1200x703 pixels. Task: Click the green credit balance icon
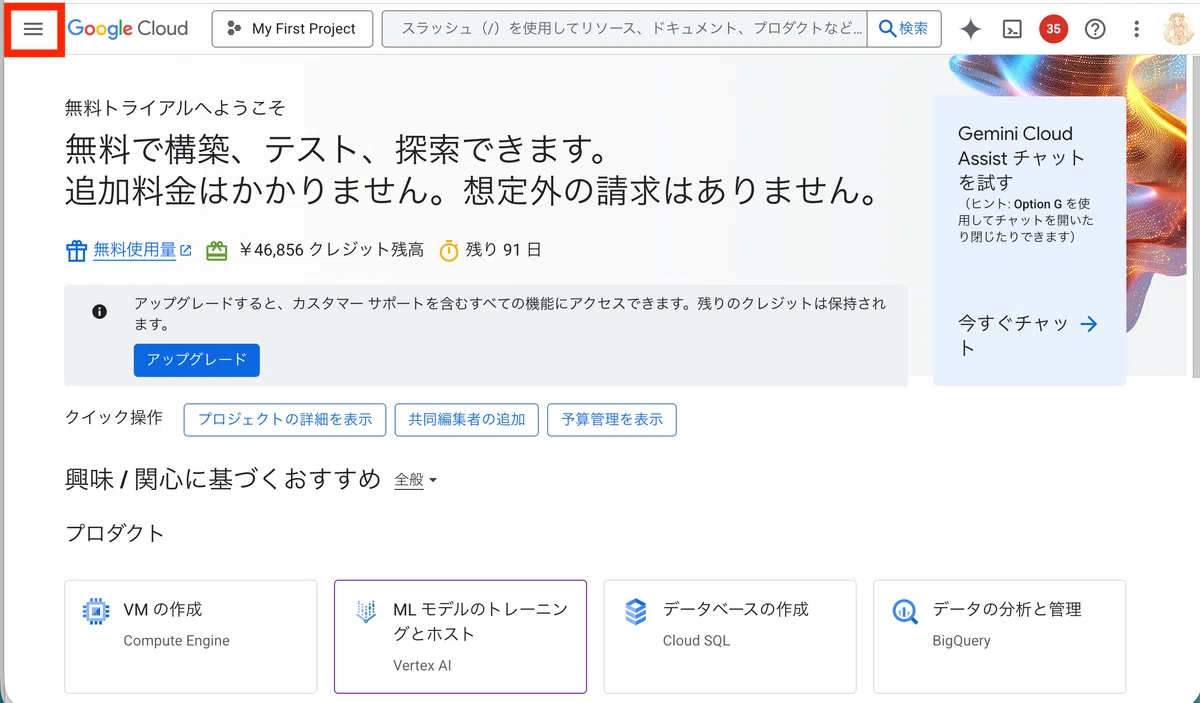coord(217,250)
